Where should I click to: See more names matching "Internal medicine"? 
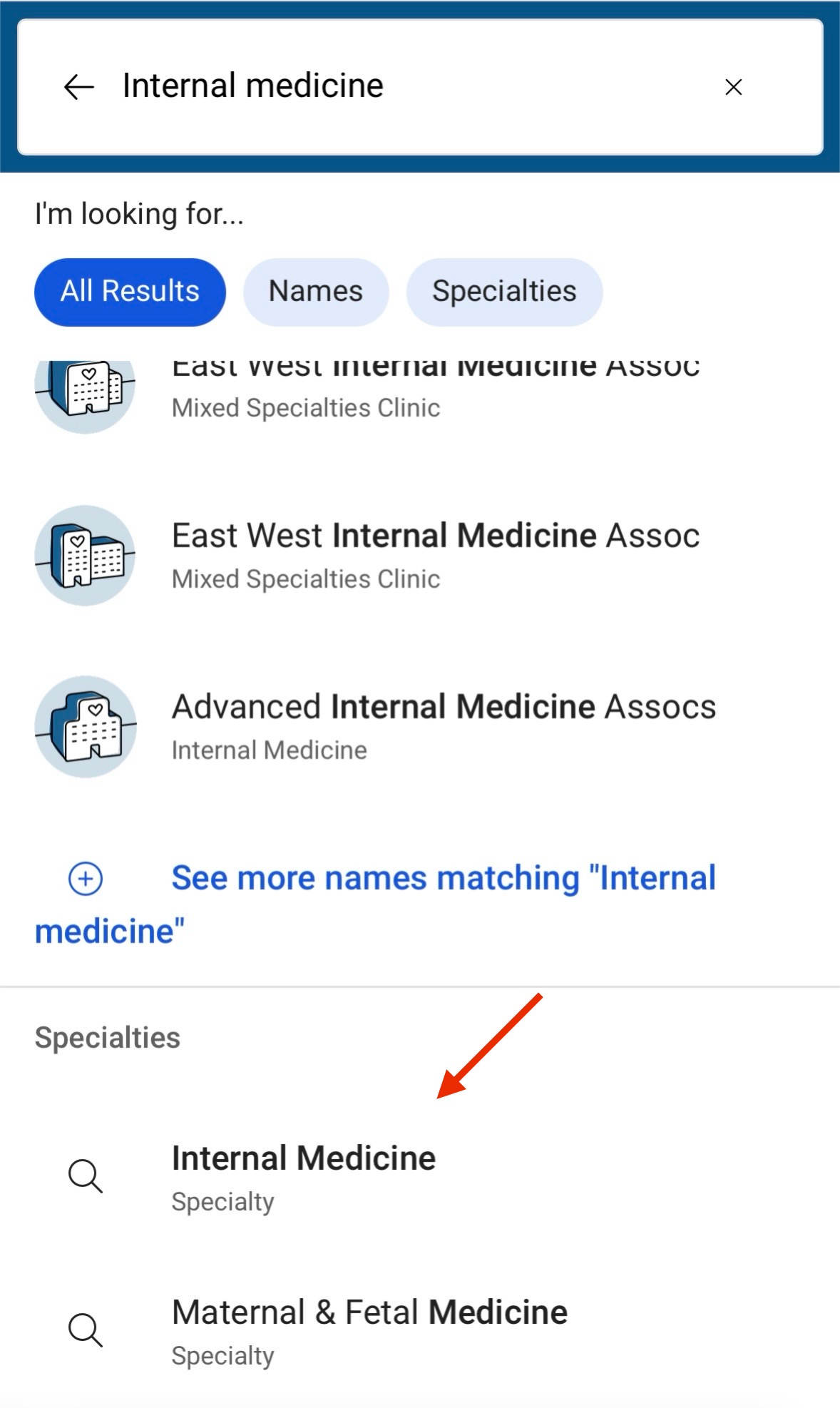click(x=443, y=879)
